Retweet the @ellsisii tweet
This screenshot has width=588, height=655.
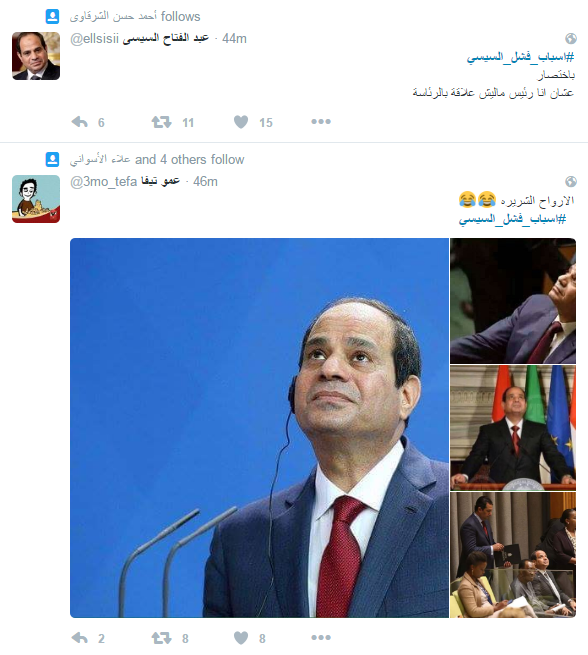click(161, 122)
